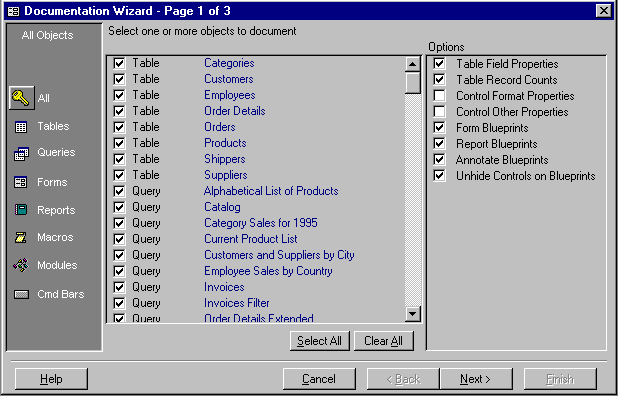The height and width of the screenshot is (396, 618).
Task: Uncheck the Order Details table checkbox
Action: click(x=119, y=111)
